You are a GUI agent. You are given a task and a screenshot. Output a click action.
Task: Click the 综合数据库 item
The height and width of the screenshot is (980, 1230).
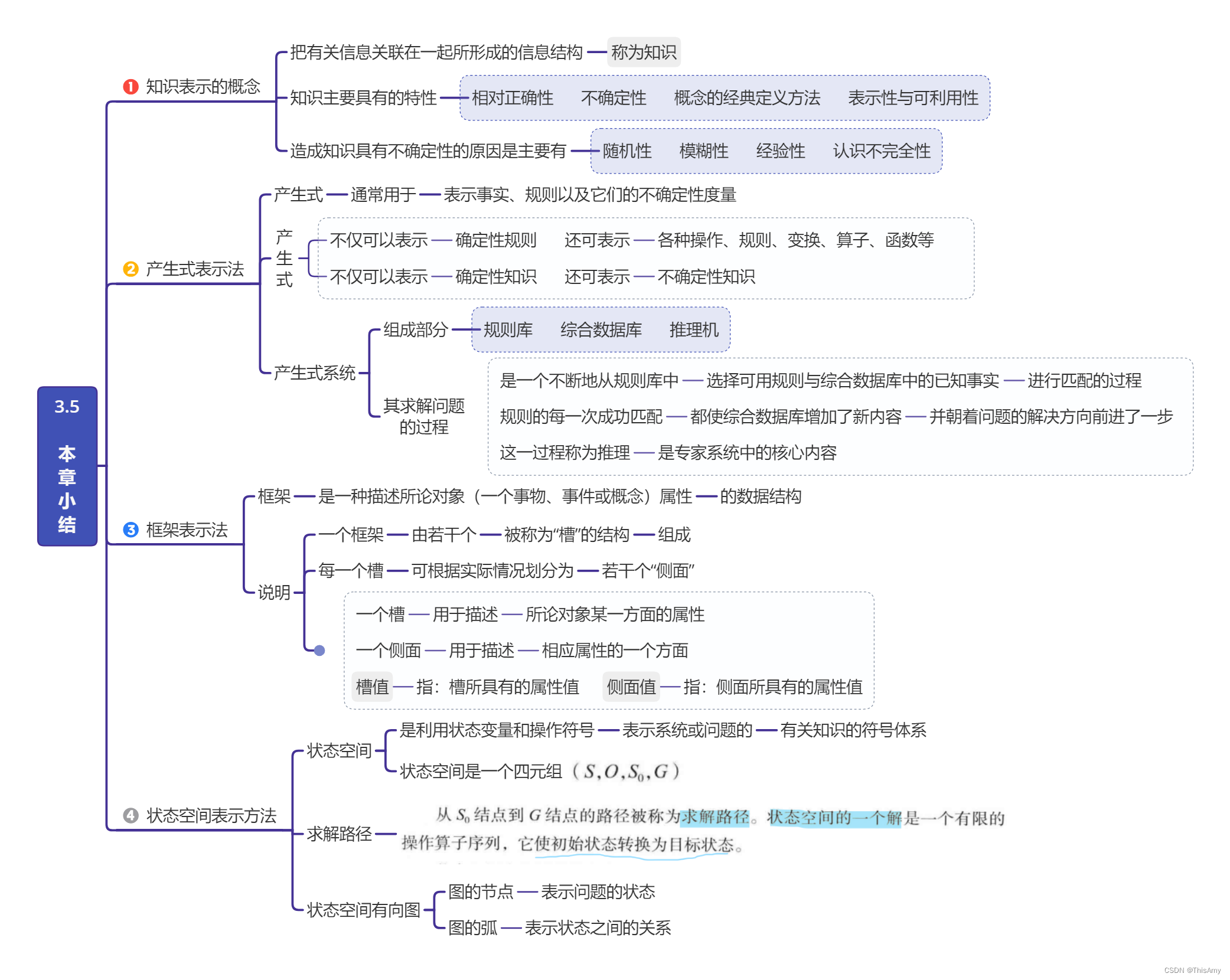[601, 330]
